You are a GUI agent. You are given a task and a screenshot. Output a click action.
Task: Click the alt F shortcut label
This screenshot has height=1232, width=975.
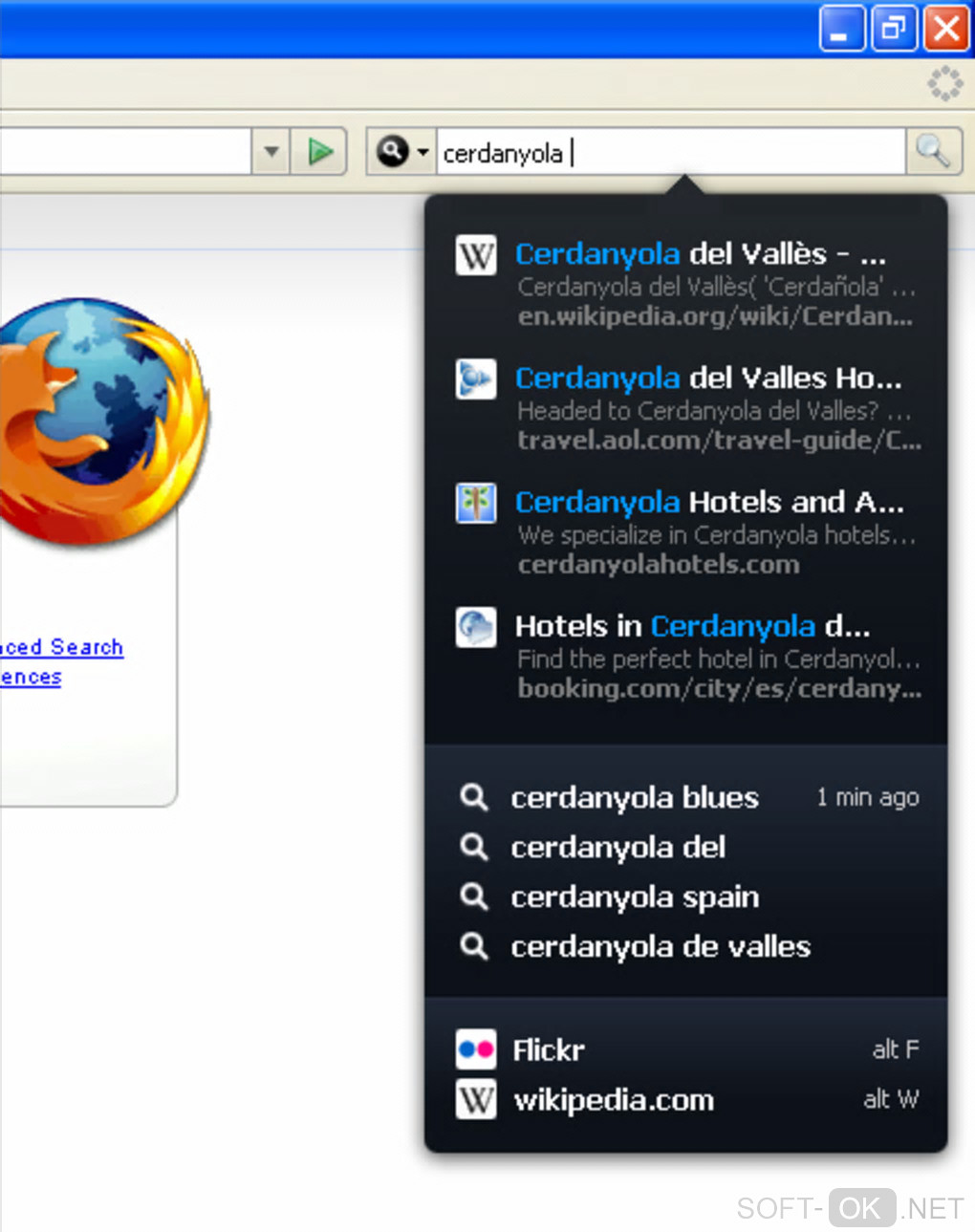click(896, 1049)
